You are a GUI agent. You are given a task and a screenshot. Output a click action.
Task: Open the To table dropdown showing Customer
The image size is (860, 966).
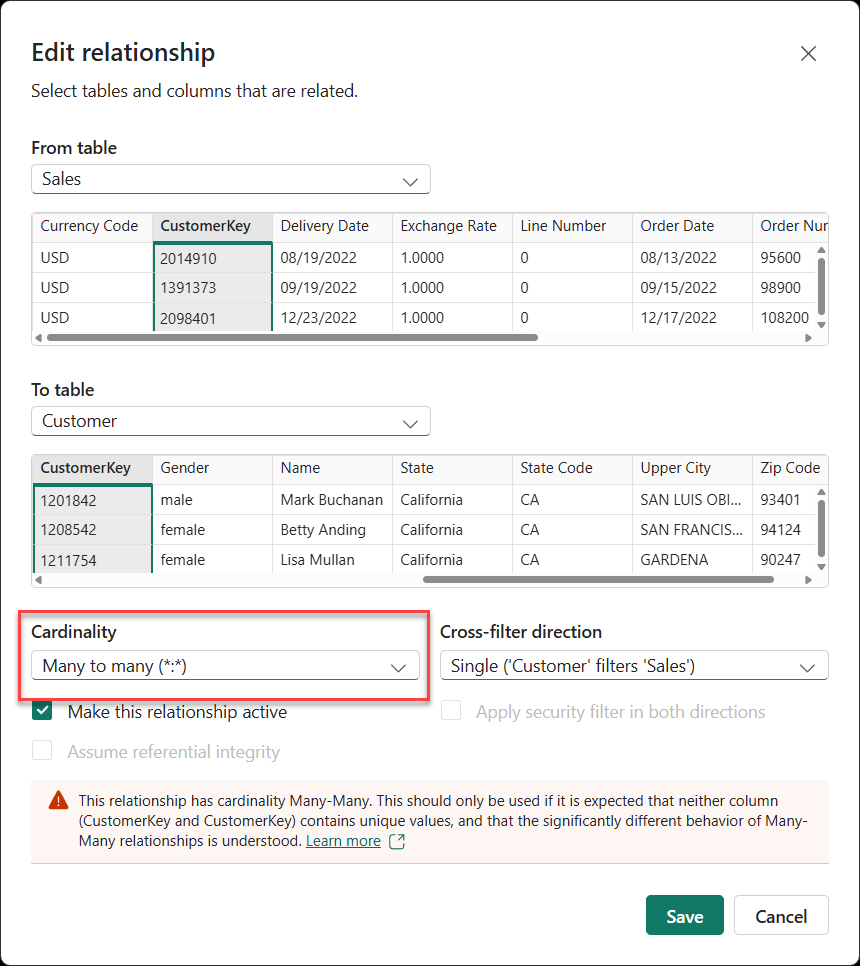click(x=230, y=421)
